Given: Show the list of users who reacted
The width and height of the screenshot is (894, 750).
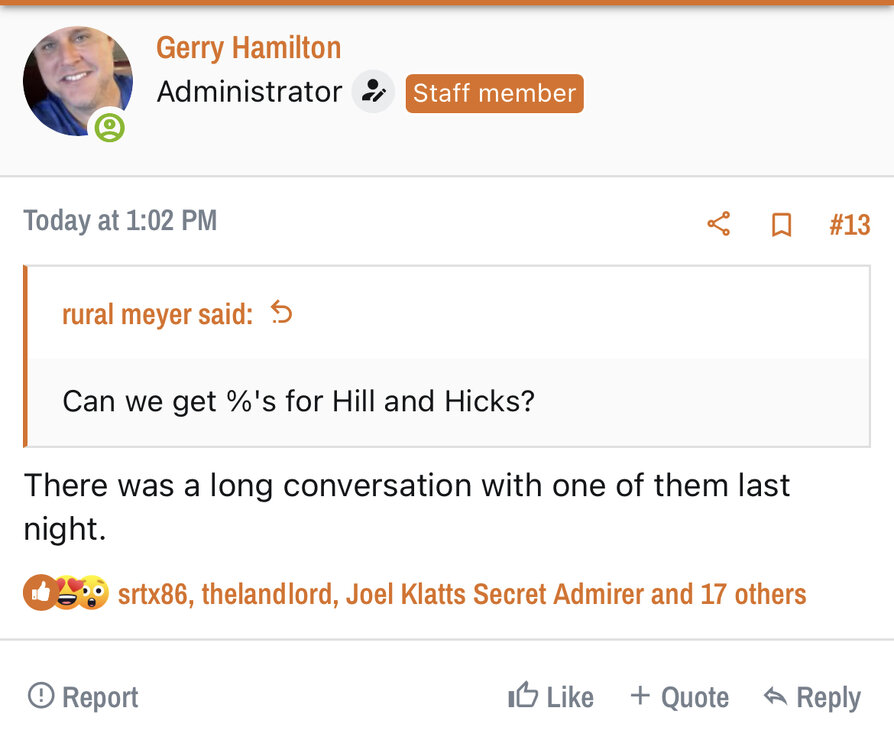Looking at the screenshot, I should (461, 594).
